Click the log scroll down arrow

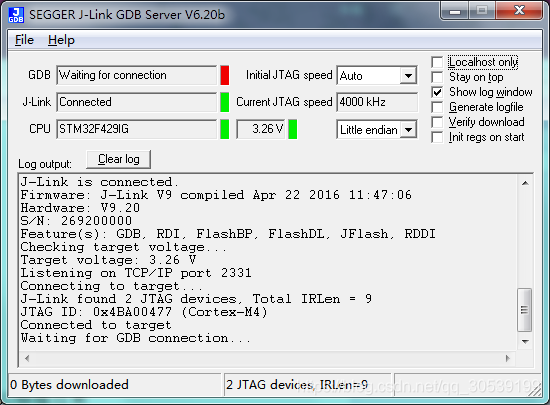click(525, 341)
